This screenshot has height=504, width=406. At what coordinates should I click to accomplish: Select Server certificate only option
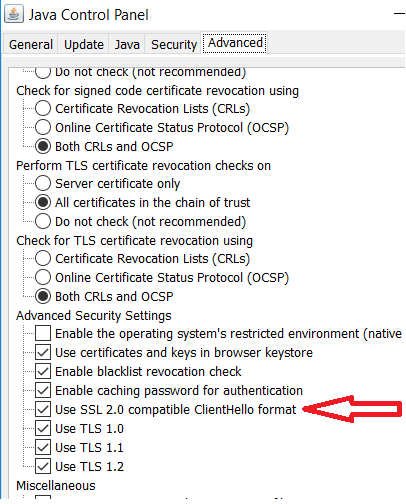tap(43, 183)
